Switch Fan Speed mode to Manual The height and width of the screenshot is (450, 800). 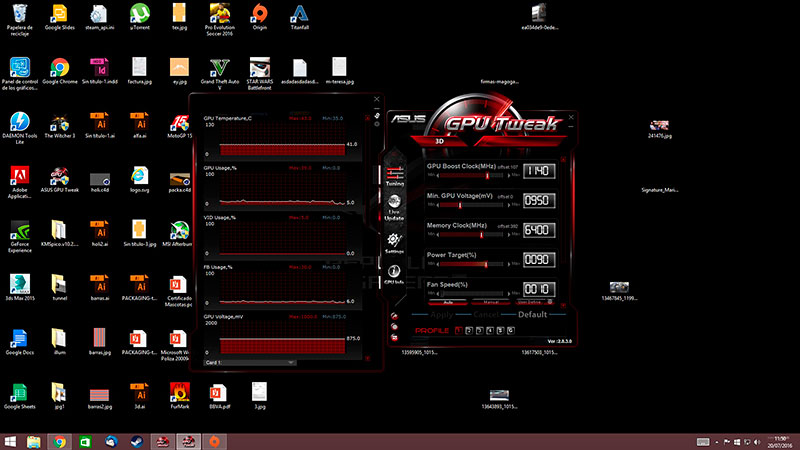click(x=490, y=300)
